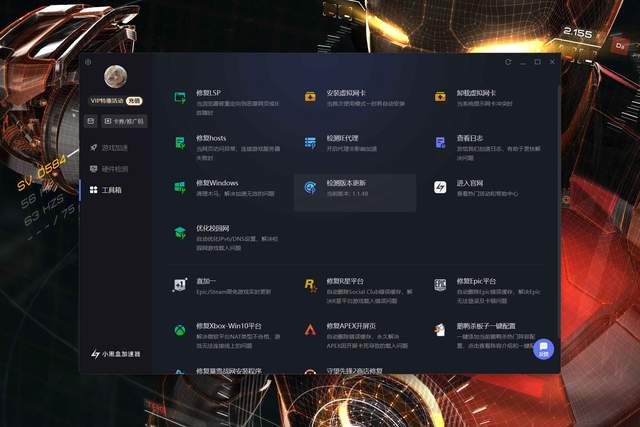
Task: Click the 查看日志 log icon
Action: pyautogui.click(x=440, y=142)
